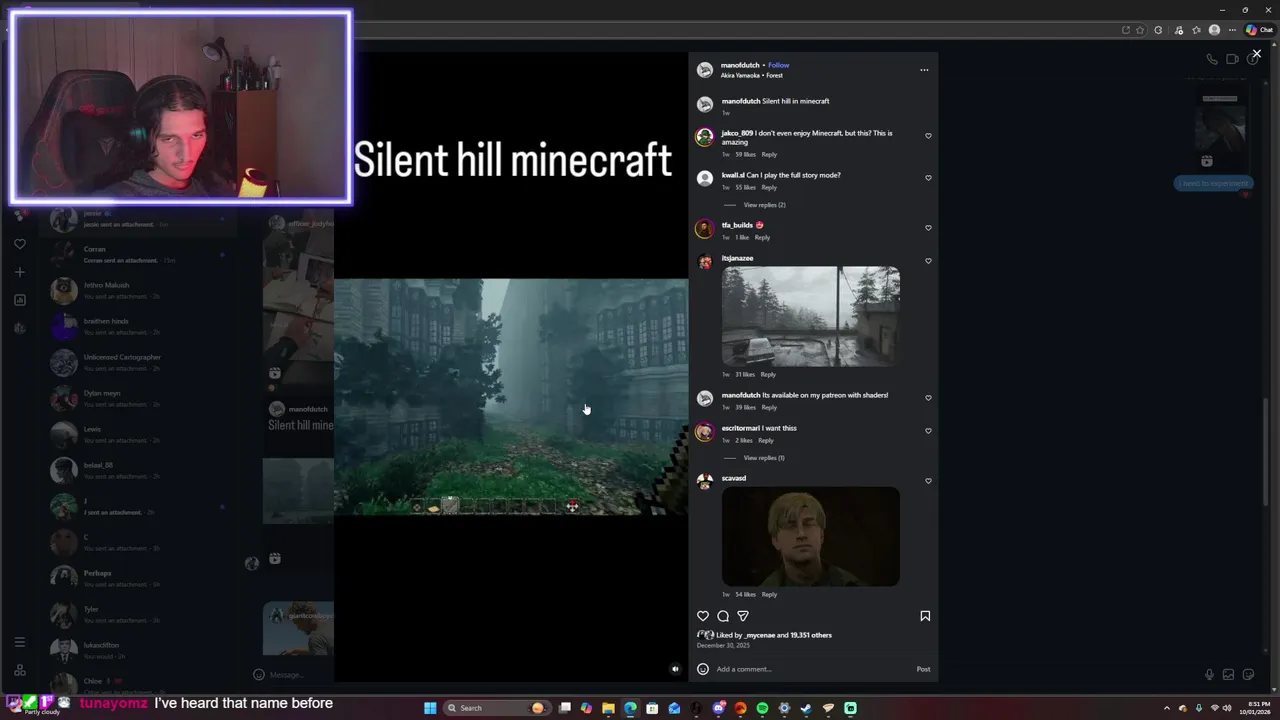The width and height of the screenshot is (1280, 720).
Task: Open manofdutch profile picture in post header
Action: 705,70
